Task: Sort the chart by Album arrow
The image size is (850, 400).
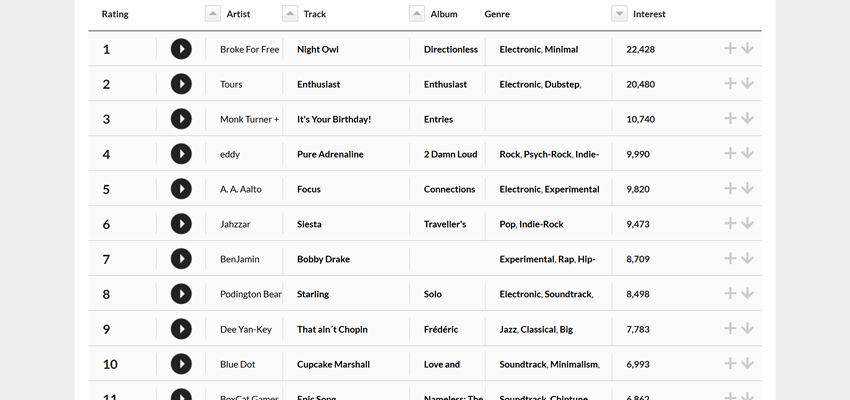Action: coord(417,14)
